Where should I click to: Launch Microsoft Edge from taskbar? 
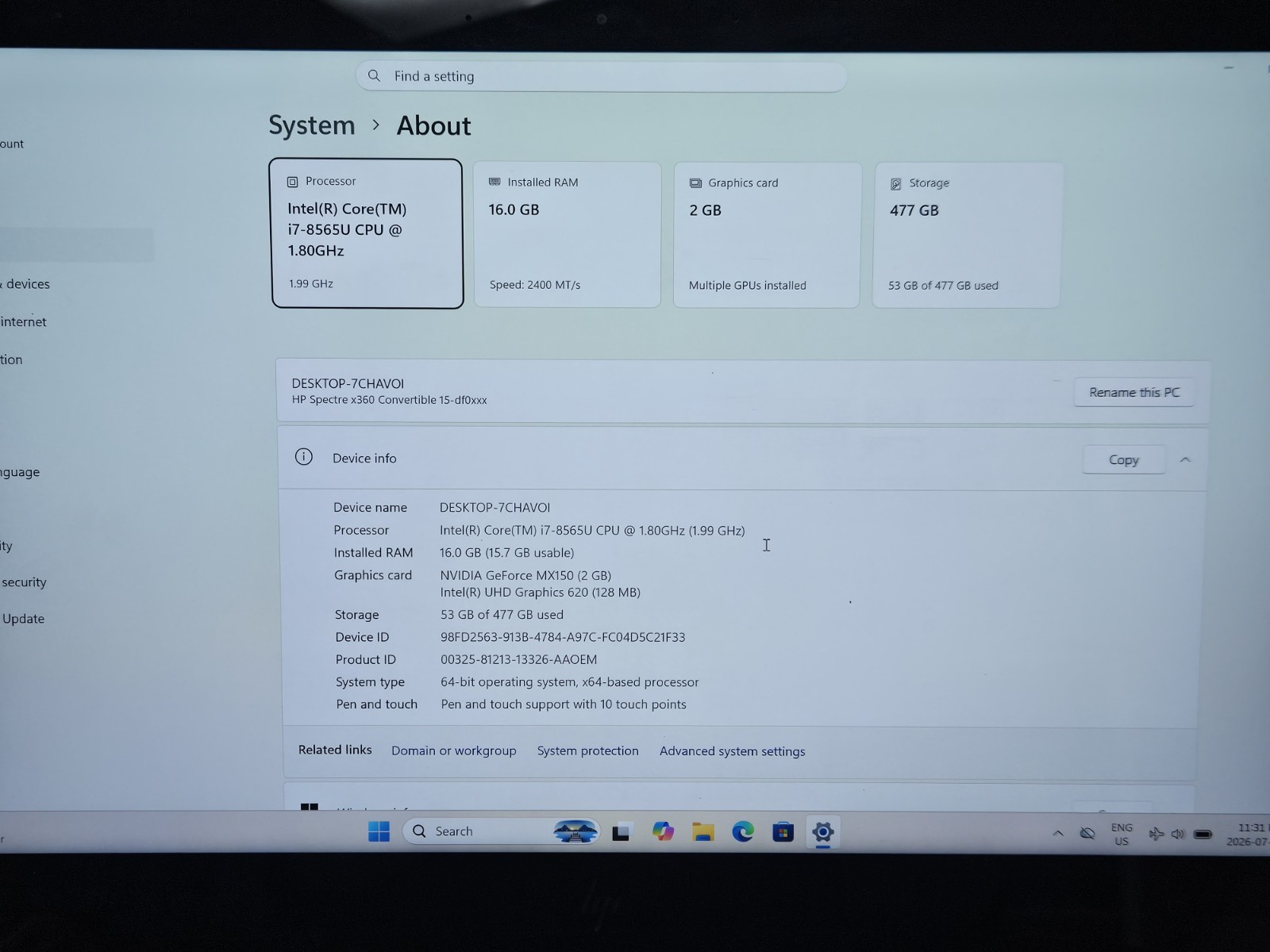pyautogui.click(x=743, y=831)
